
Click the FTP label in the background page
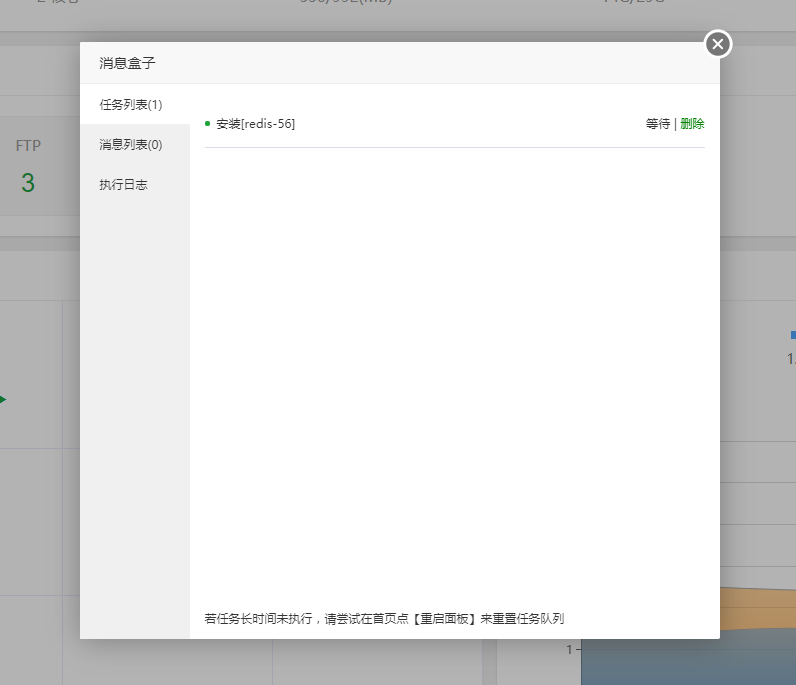[x=28, y=146]
